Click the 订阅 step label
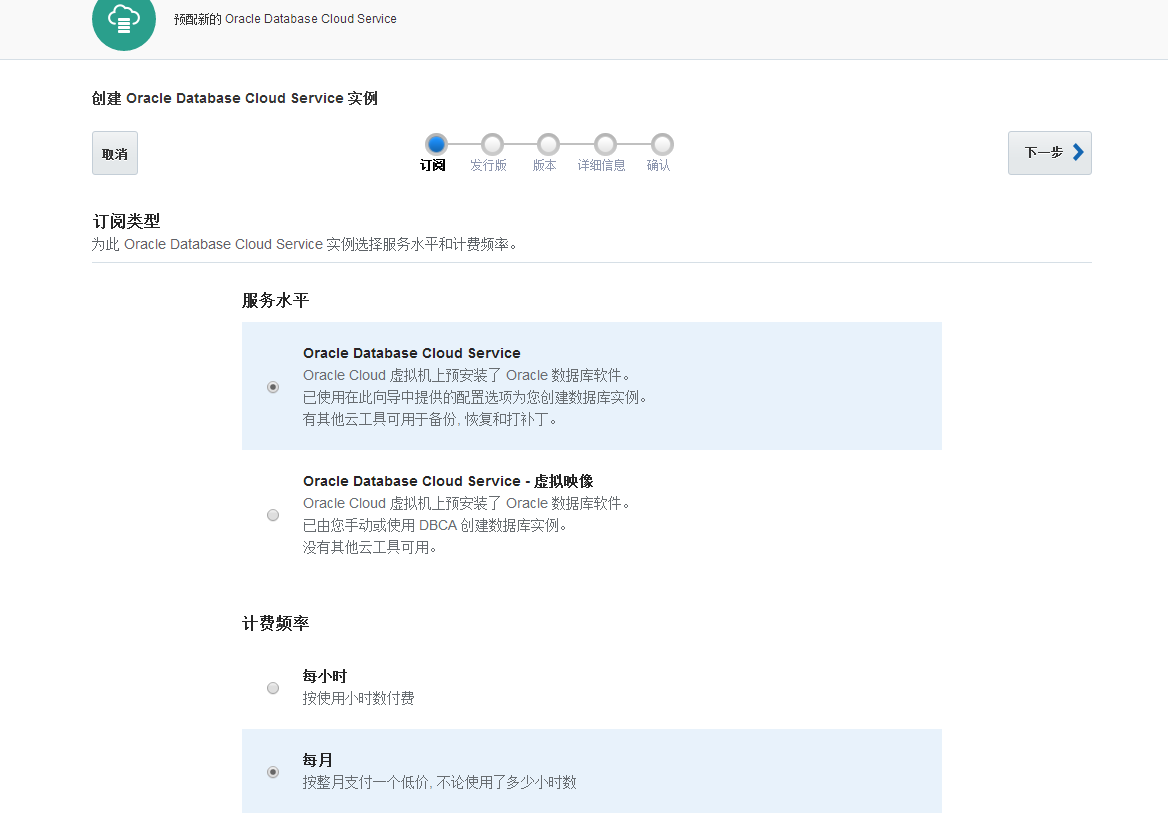 [433, 165]
